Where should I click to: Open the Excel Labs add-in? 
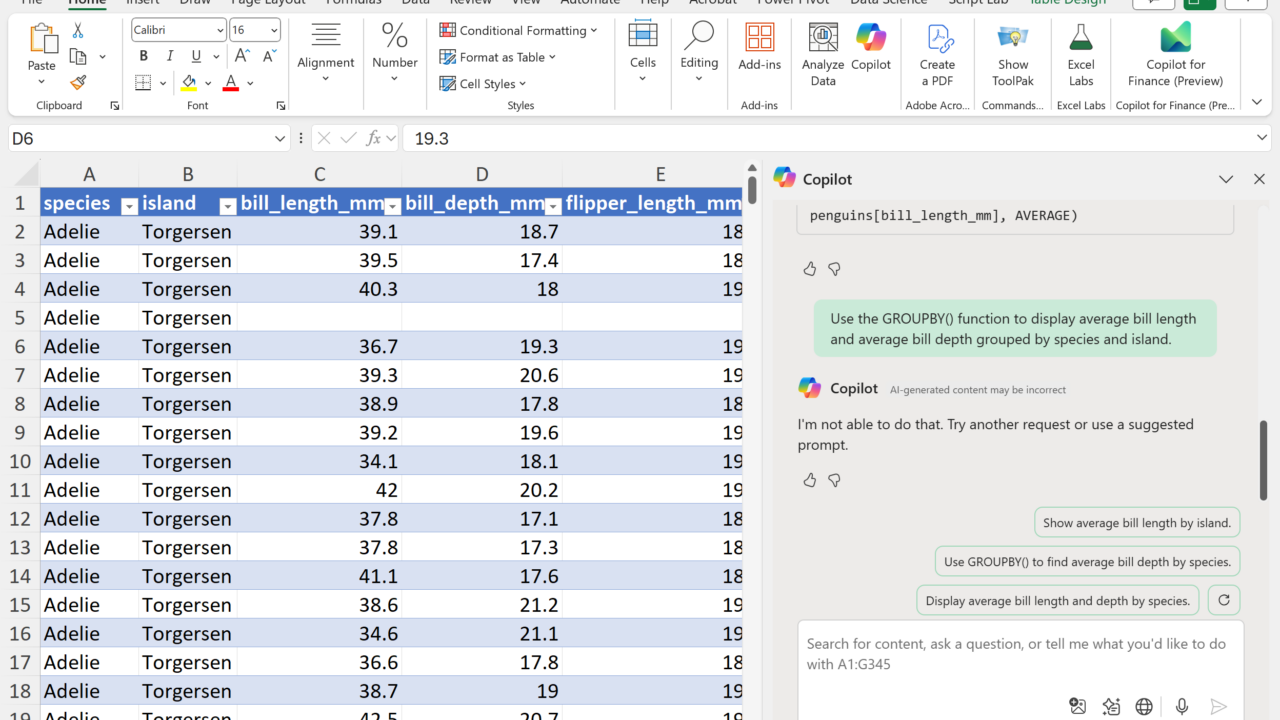[1081, 54]
